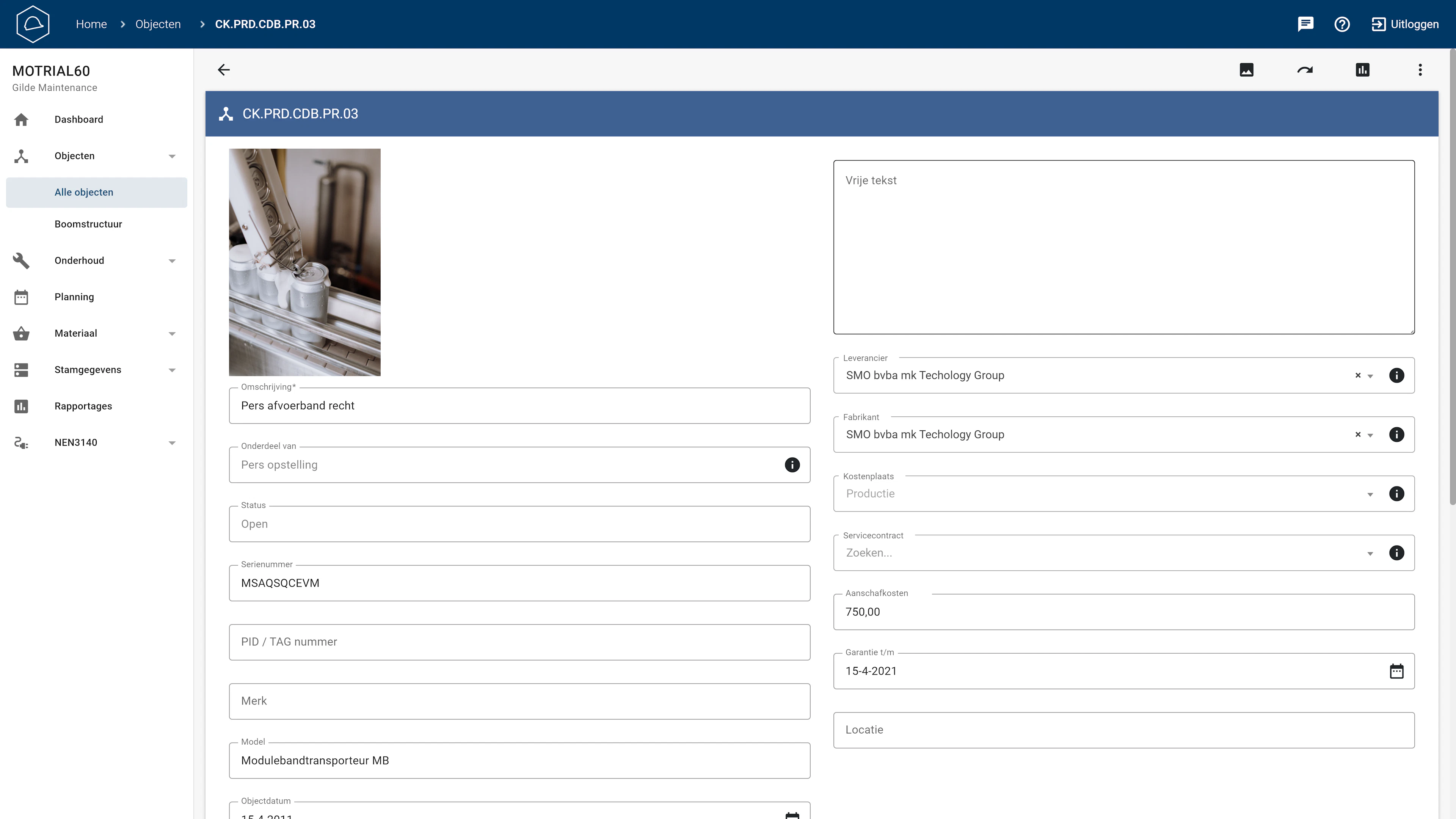This screenshot has height=819, width=1456.
Task: Click the machine photo thumbnail
Action: 304,262
